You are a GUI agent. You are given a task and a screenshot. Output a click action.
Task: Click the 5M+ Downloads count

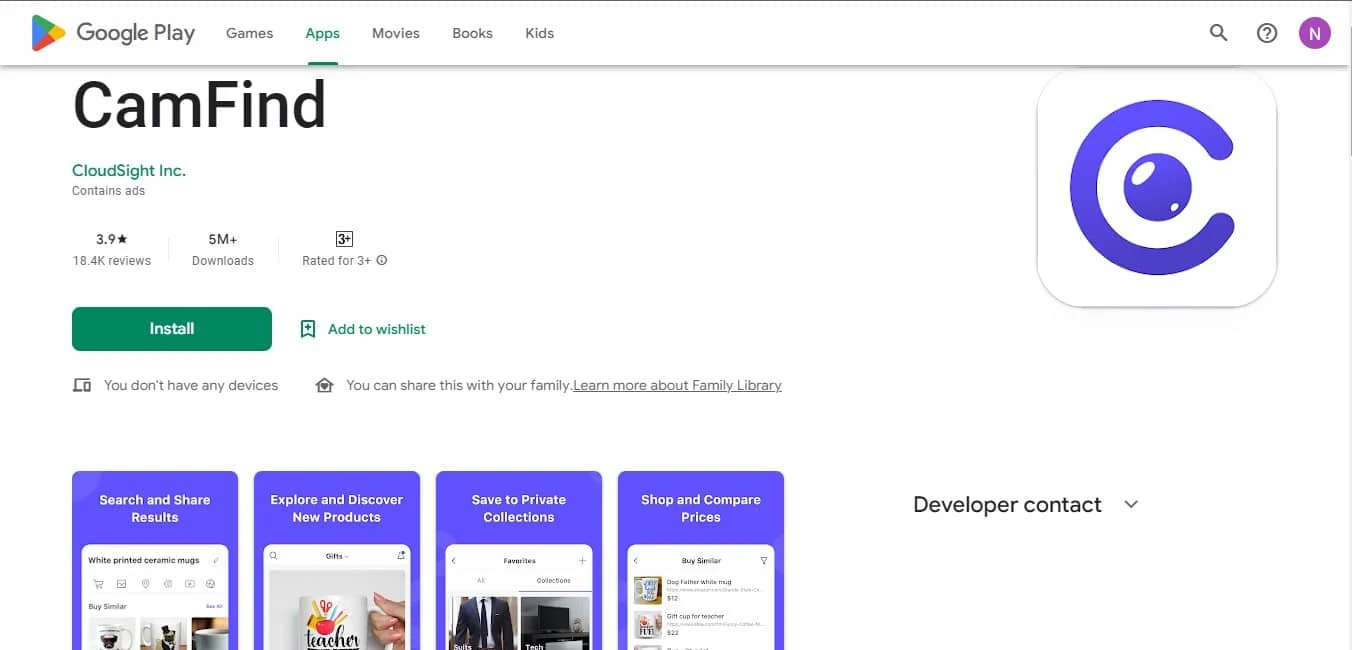point(223,250)
